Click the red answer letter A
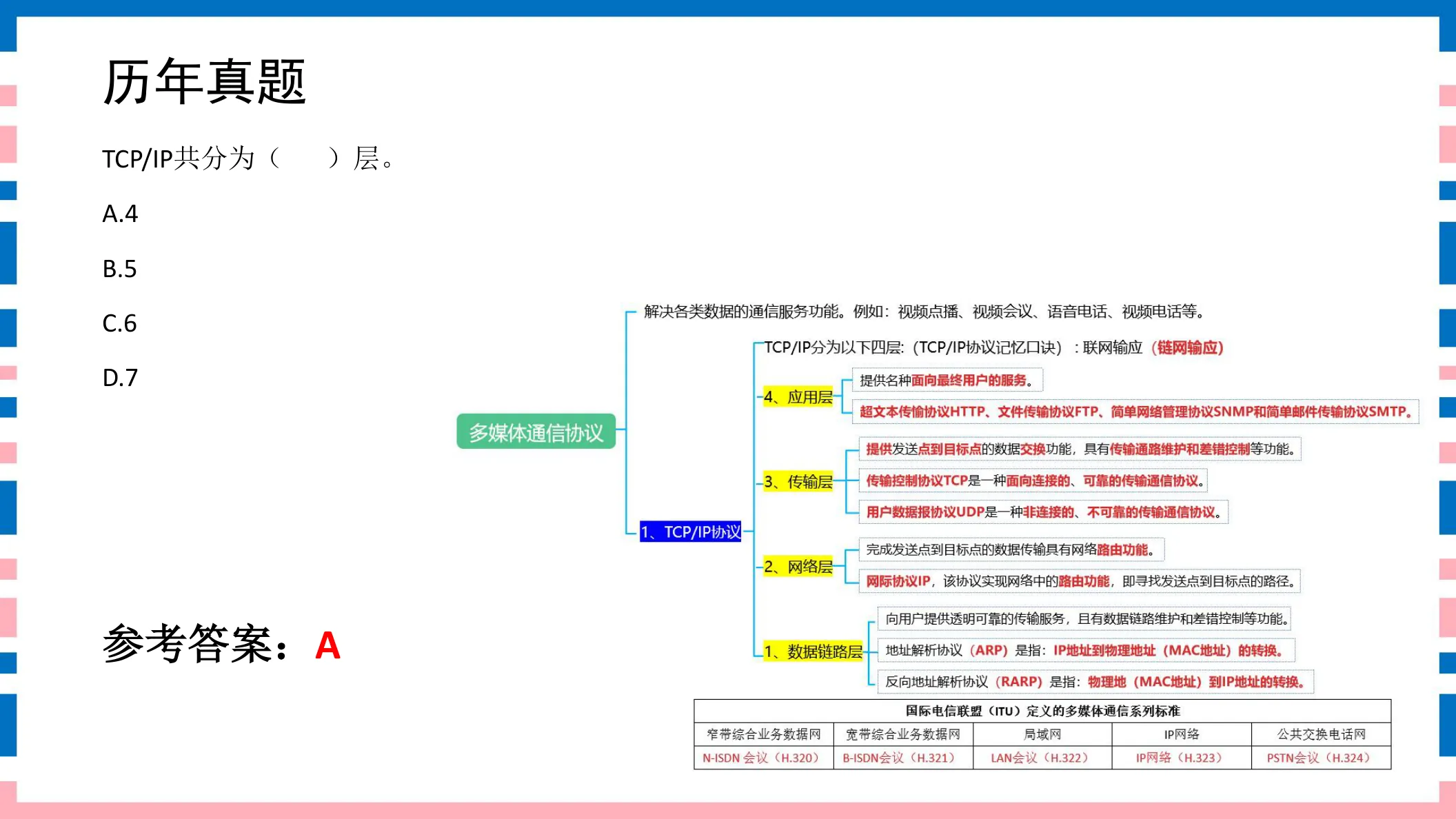 pyautogui.click(x=327, y=646)
